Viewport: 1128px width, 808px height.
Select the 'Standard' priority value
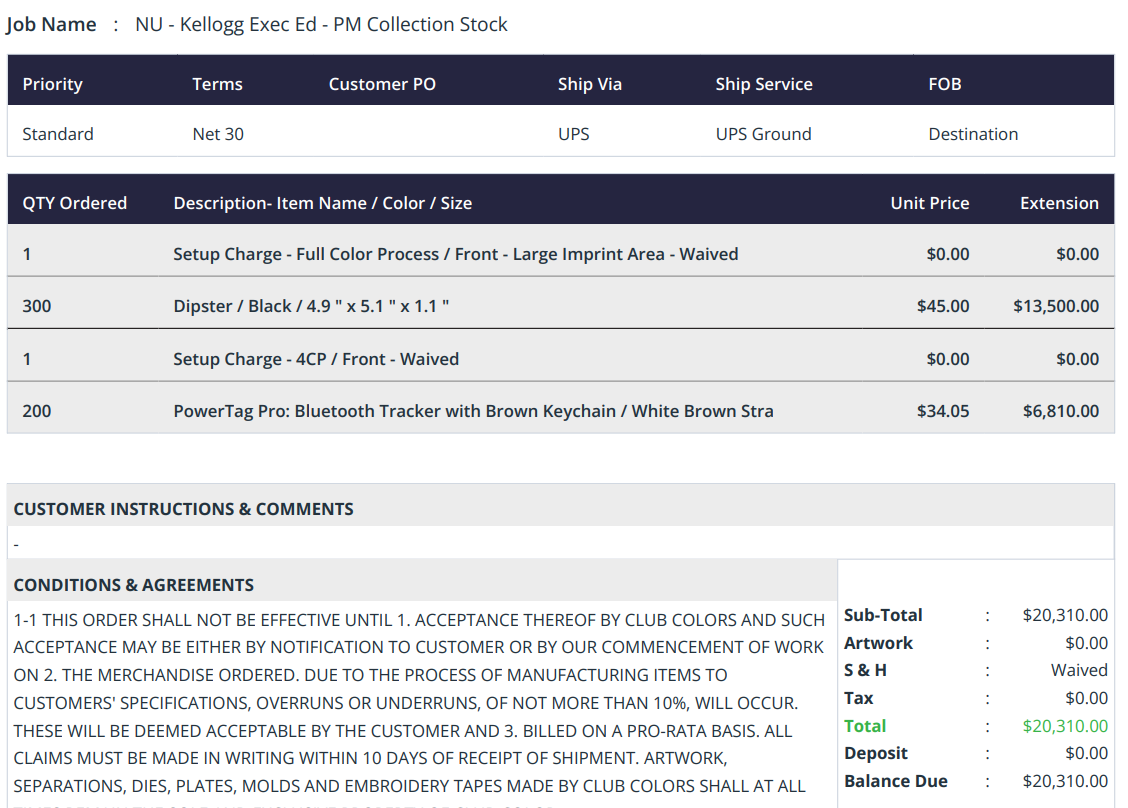pos(58,134)
